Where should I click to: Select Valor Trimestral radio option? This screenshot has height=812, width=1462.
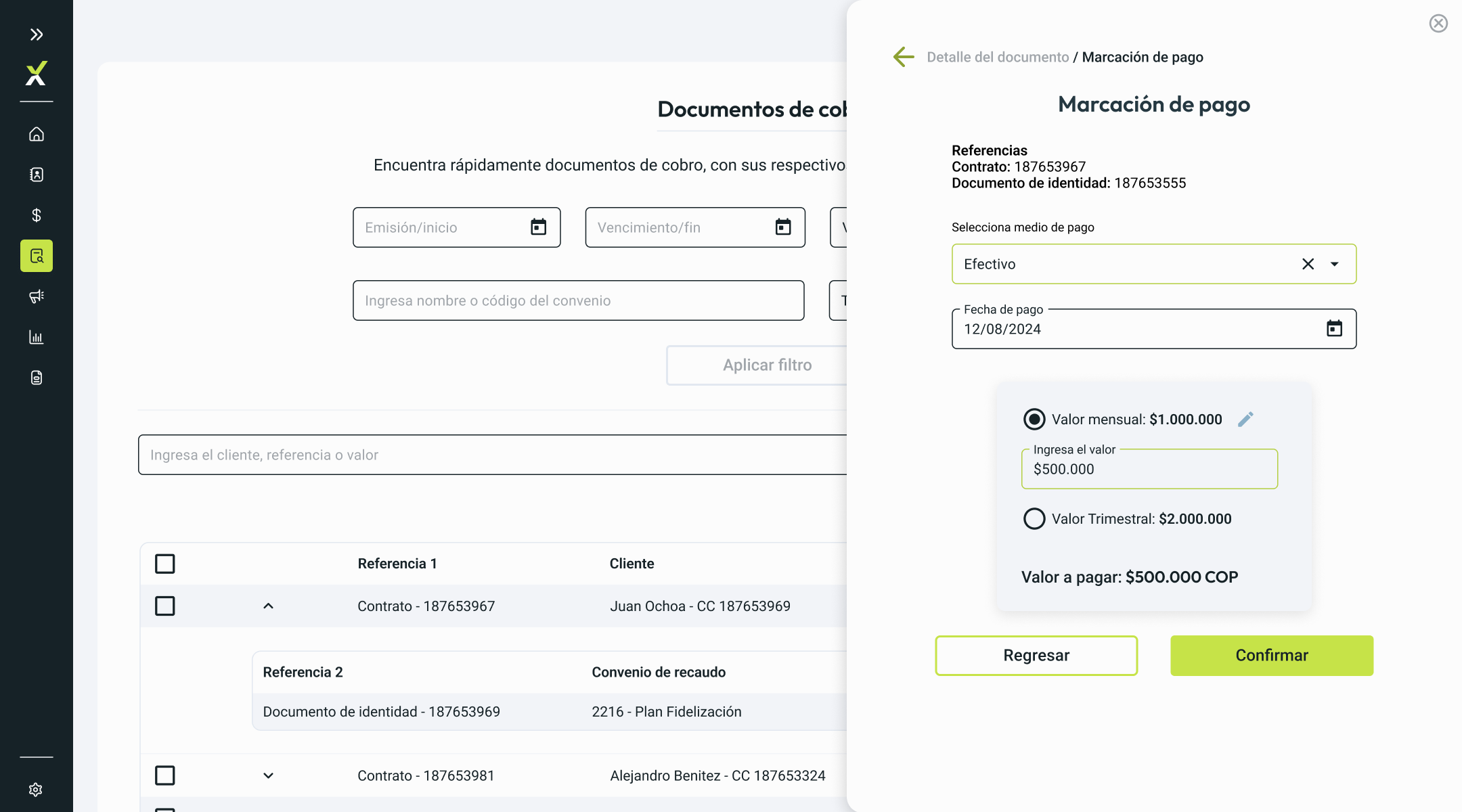click(x=1034, y=519)
